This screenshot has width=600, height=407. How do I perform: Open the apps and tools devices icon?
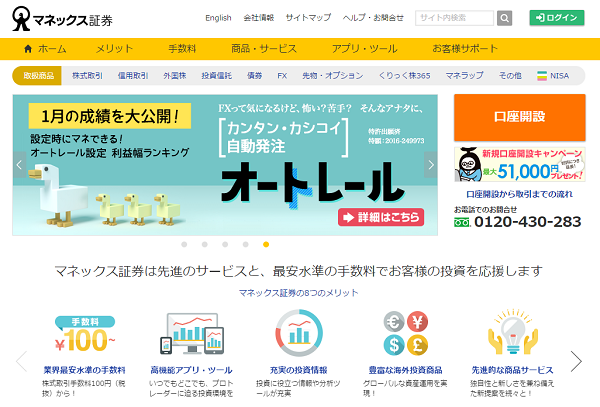(x=192, y=334)
